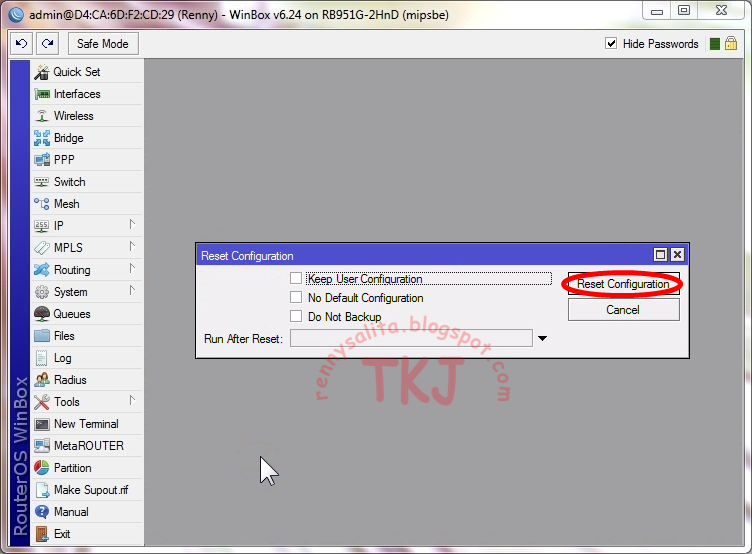This screenshot has width=752, height=554.
Task: Click the IP 255 icon
Action: pos(42,226)
